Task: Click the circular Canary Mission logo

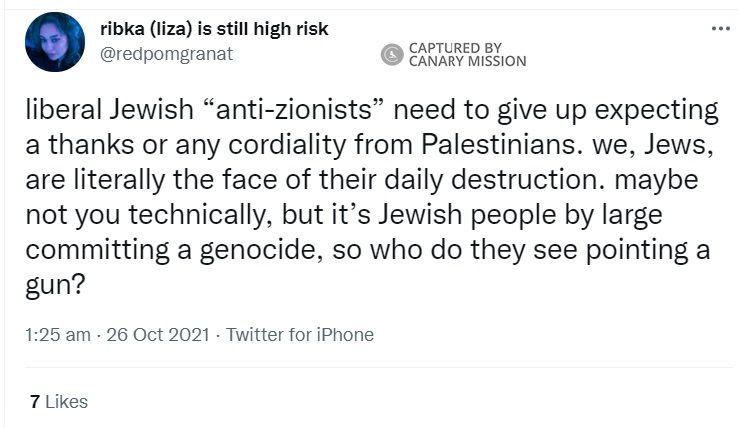Action: point(390,55)
